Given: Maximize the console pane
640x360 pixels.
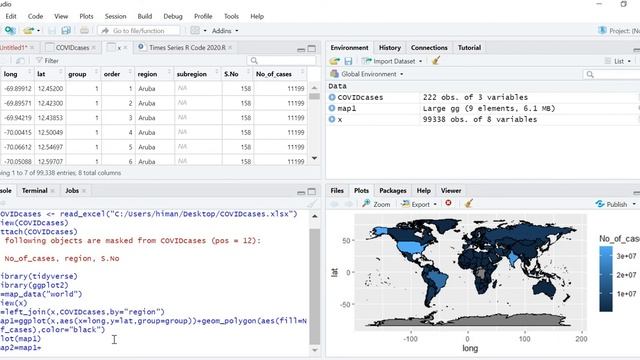Looking at the screenshot, I should coord(312,191).
